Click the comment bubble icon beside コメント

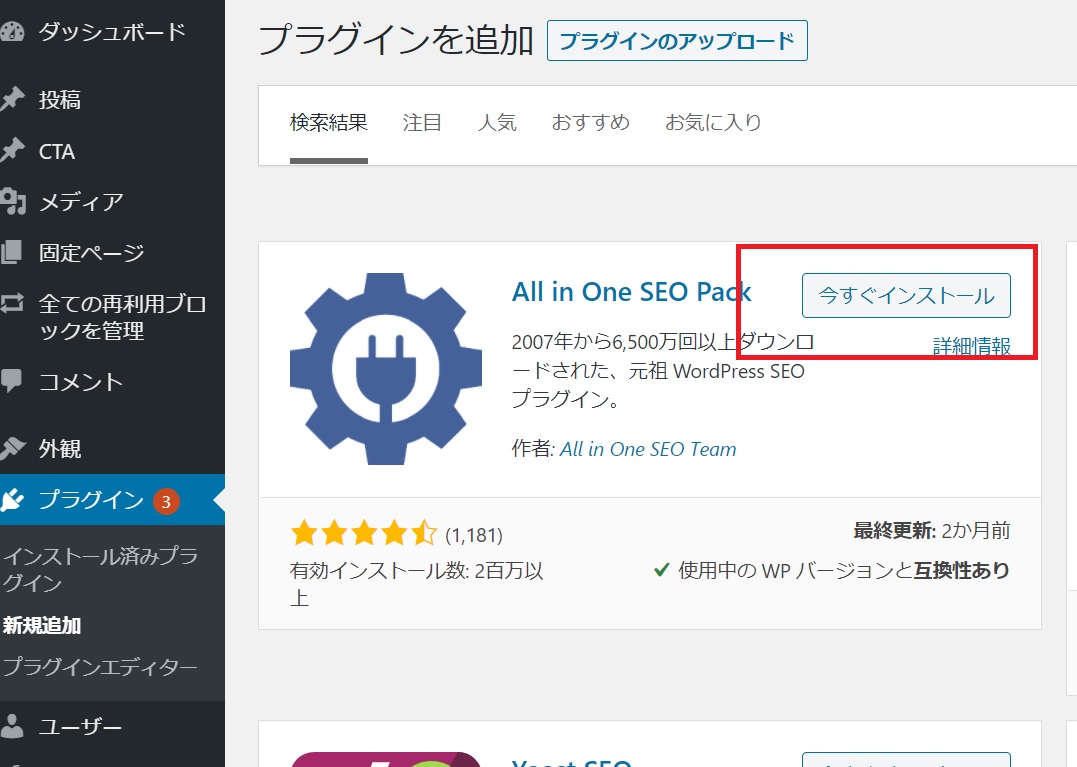tap(11, 381)
